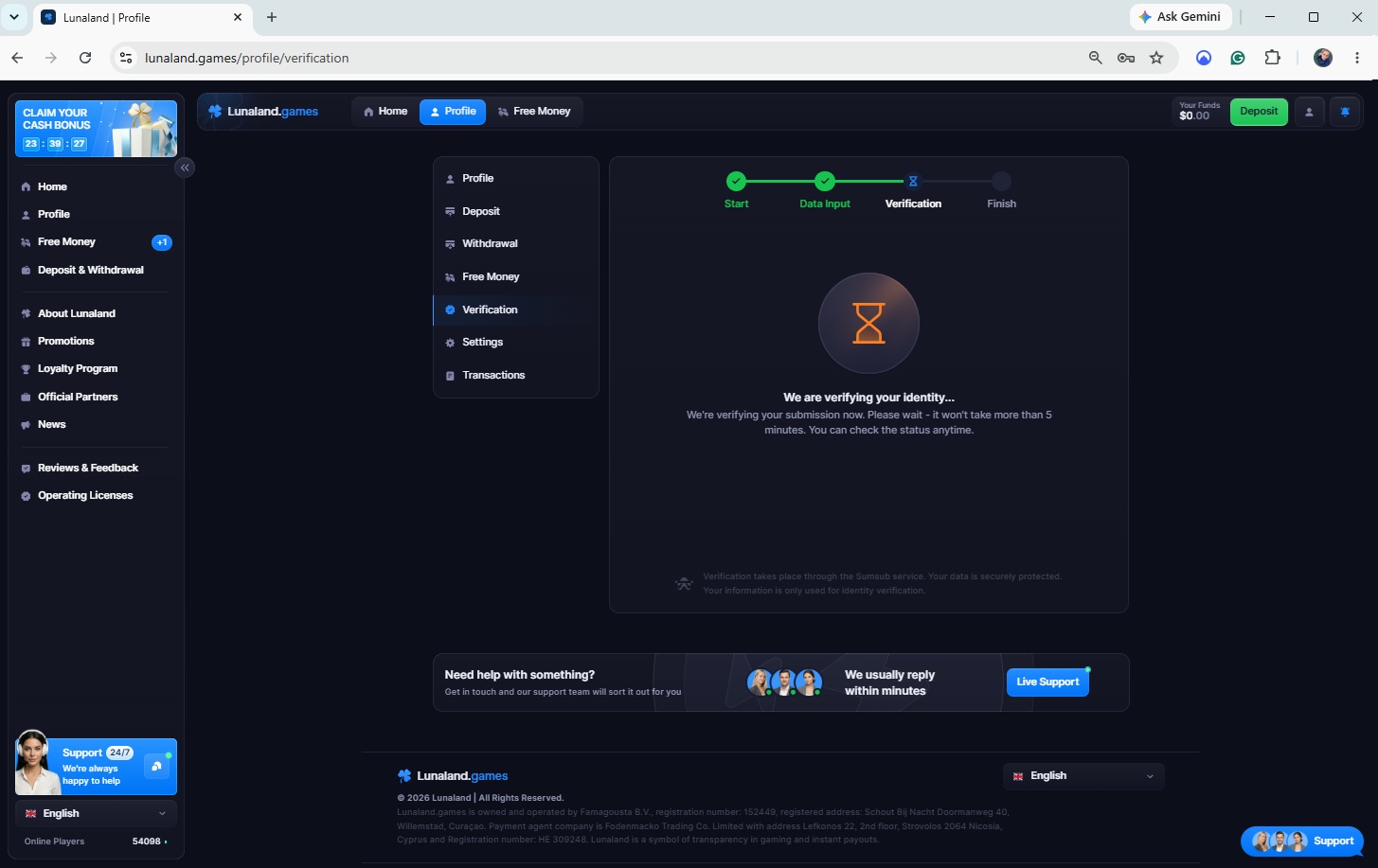Open About Lunaland in sidebar

point(97,313)
